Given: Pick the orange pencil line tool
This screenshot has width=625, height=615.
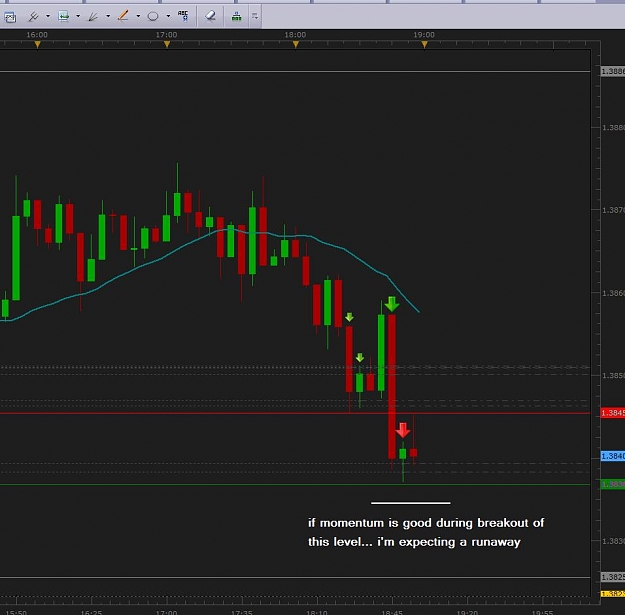Looking at the screenshot, I should pyautogui.click(x=123, y=16).
